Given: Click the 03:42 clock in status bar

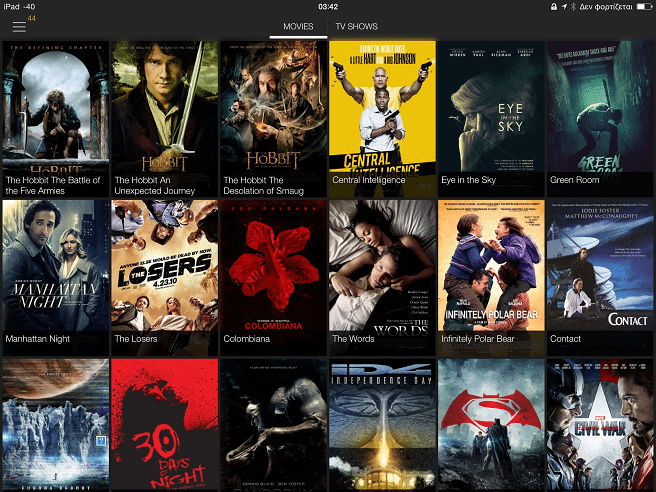Looking at the screenshot, I should [x=328, y=7].
